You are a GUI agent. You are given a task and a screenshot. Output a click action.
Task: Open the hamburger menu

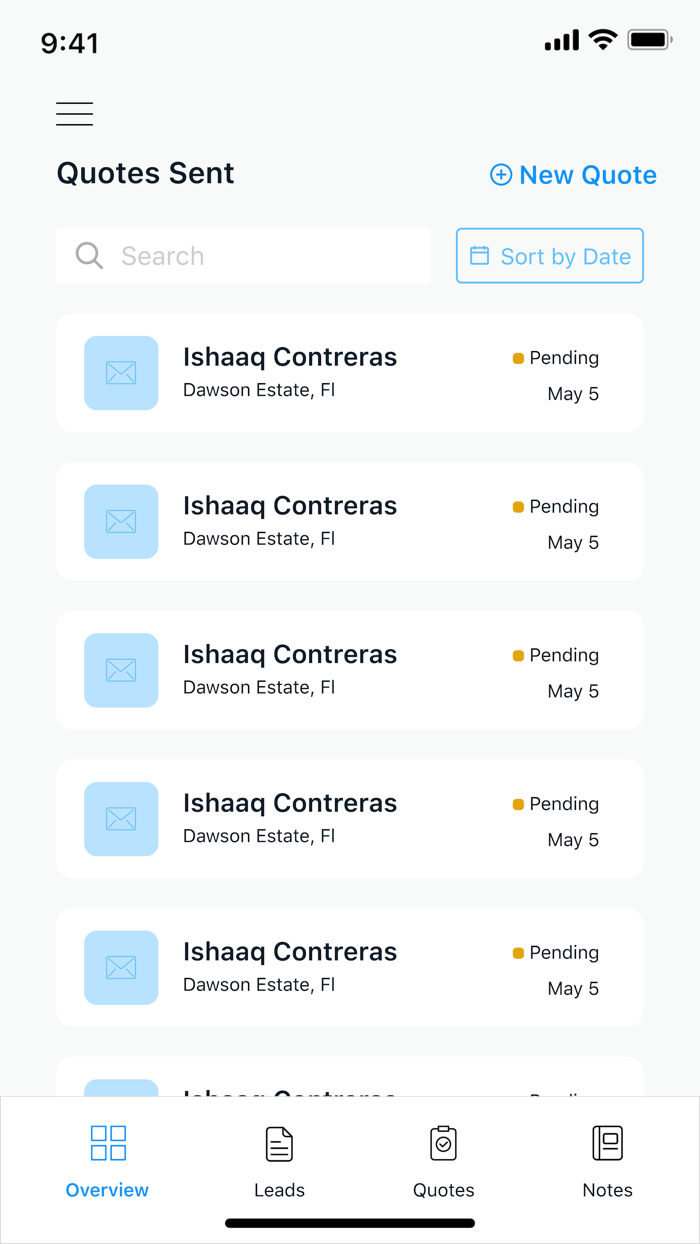point(74,113)
